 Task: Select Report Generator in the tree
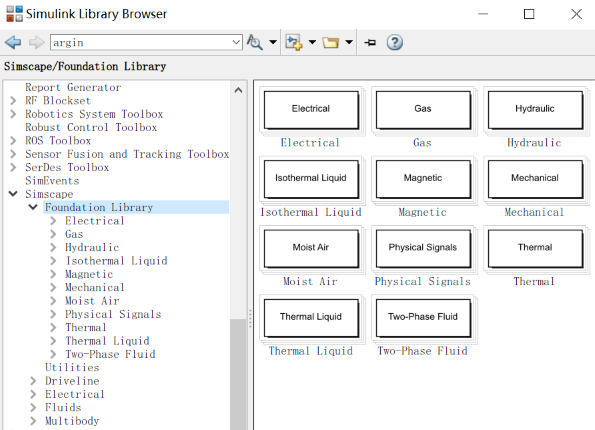(73, 87)
